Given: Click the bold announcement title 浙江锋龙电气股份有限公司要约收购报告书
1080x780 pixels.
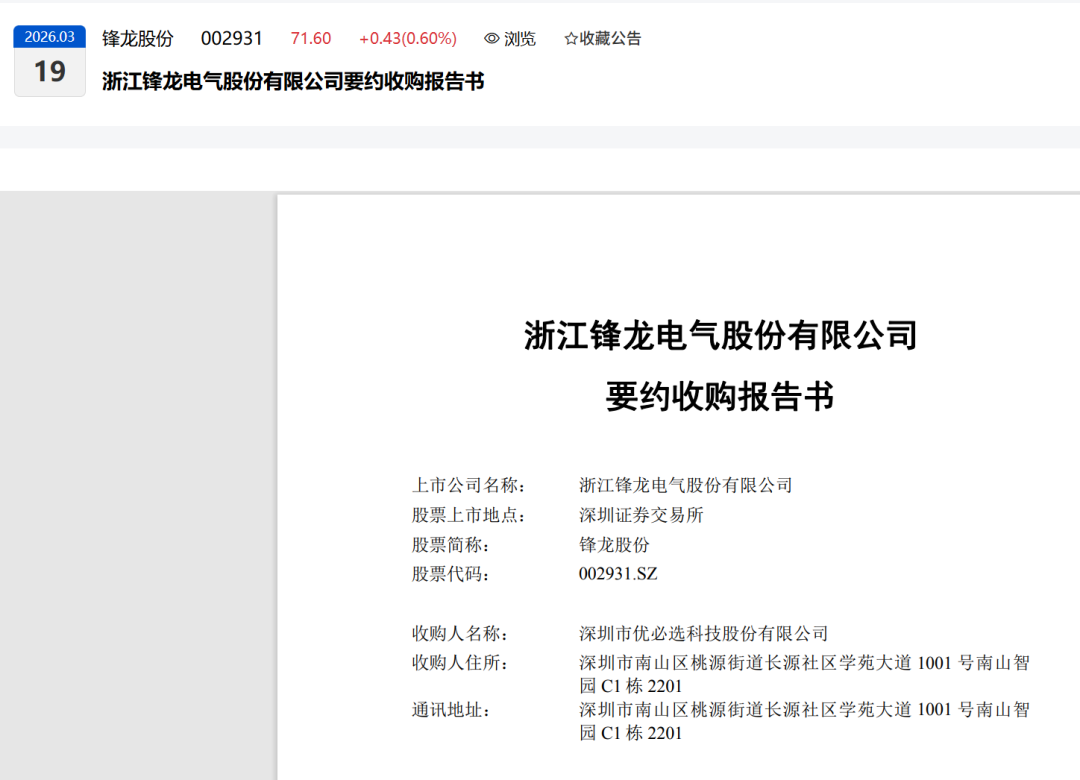Looking at the screenshot, I should [x=293, y=81].
